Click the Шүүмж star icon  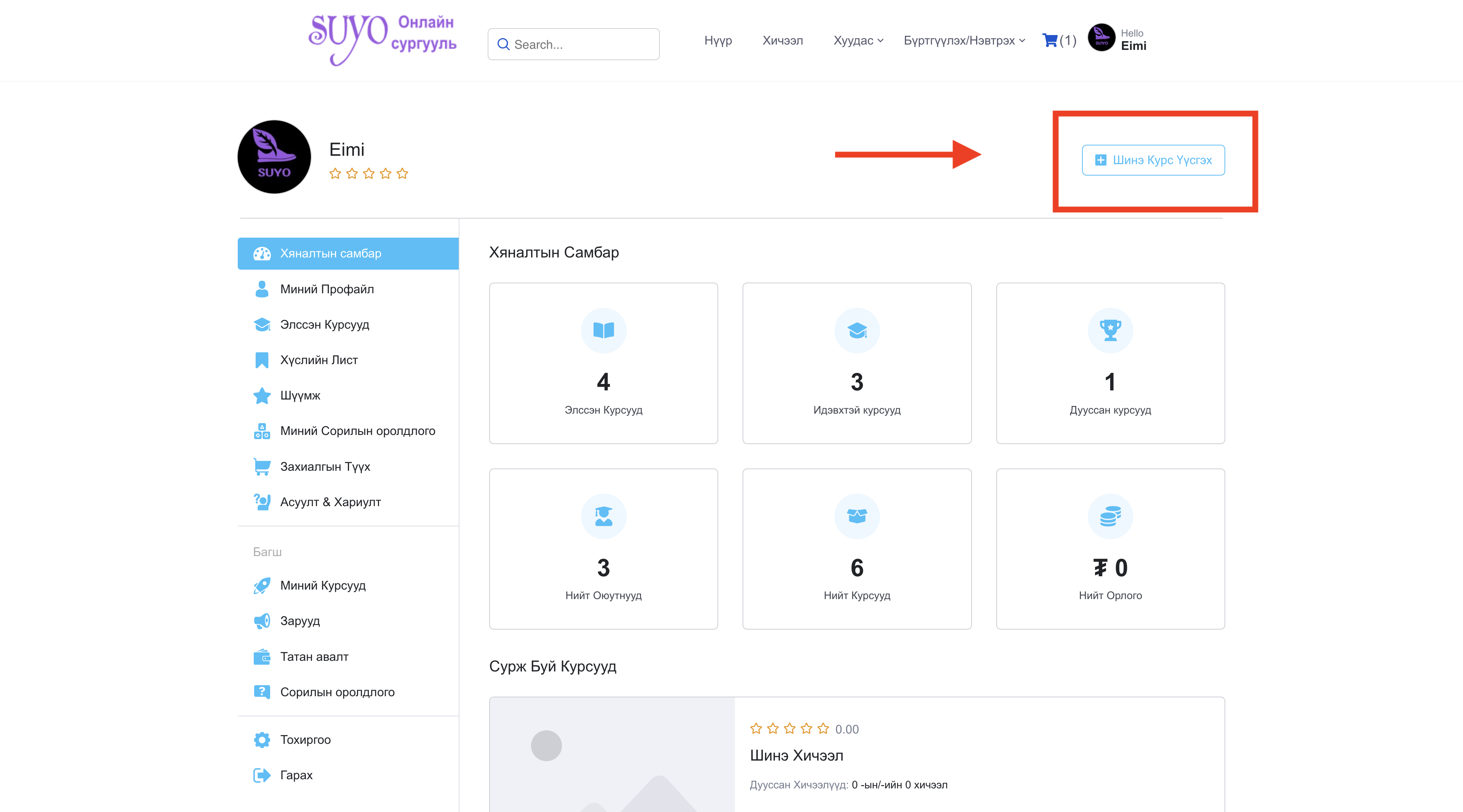pyautogui.click(x=262, y=396)
